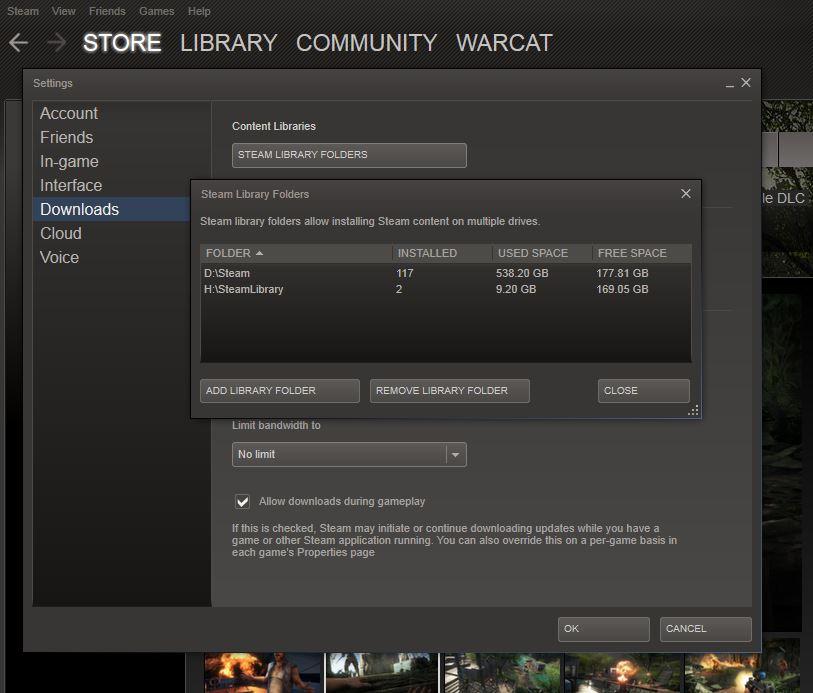Click CLOSE in library folders dialog
The width and height of the screenshot is (813, 693).
643,391
